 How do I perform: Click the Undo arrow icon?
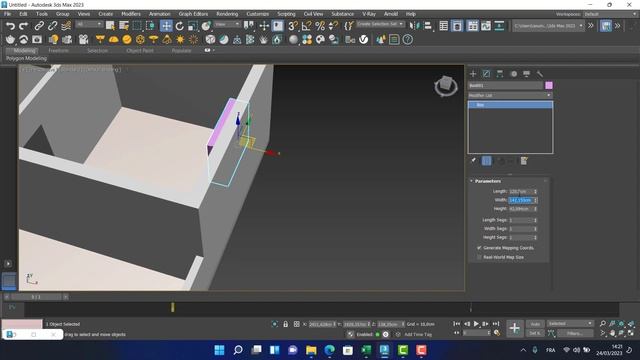coord(10,26)
